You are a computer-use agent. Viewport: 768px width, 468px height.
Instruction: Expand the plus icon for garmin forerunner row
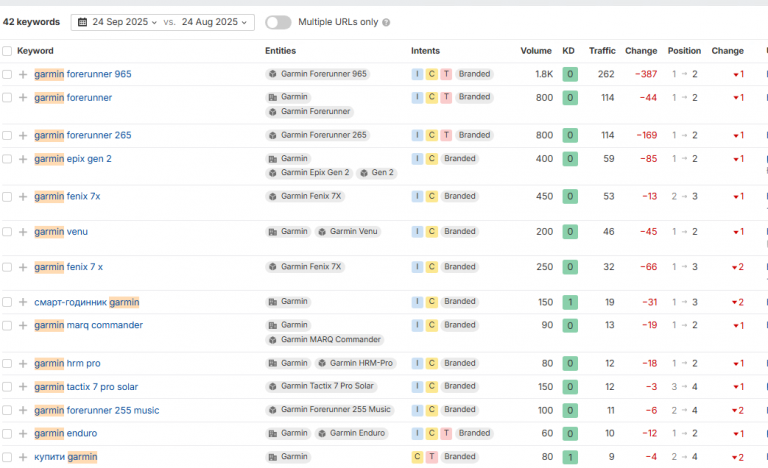tap(23, 98)
